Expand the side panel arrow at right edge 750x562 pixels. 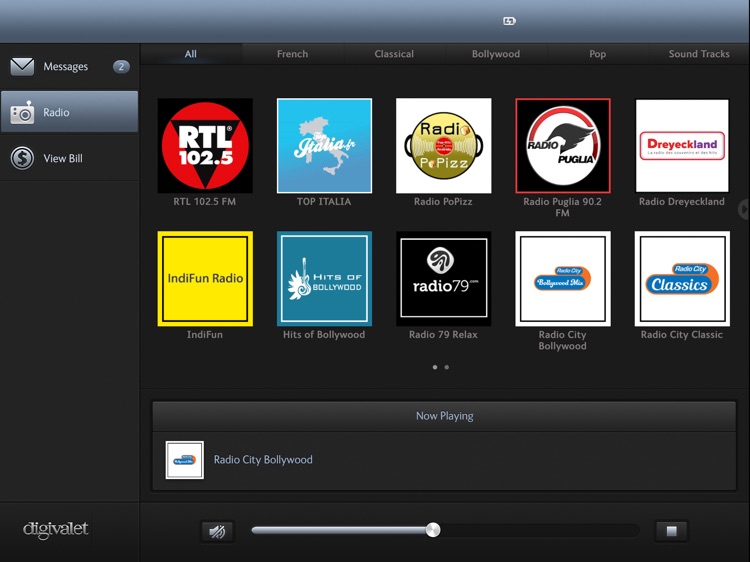[743, 209]
